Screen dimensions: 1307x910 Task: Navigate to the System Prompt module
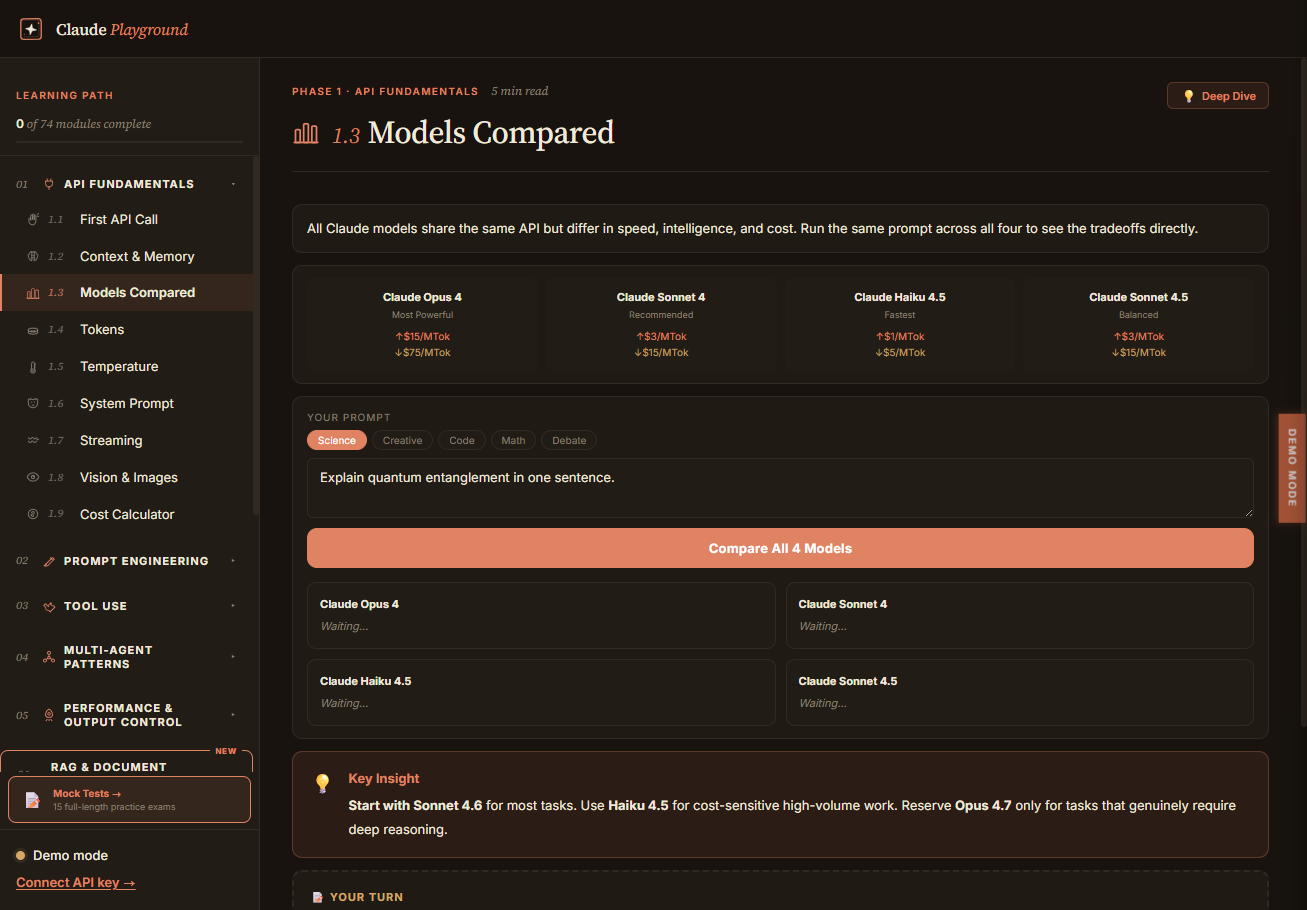click(x=126, y=404)
